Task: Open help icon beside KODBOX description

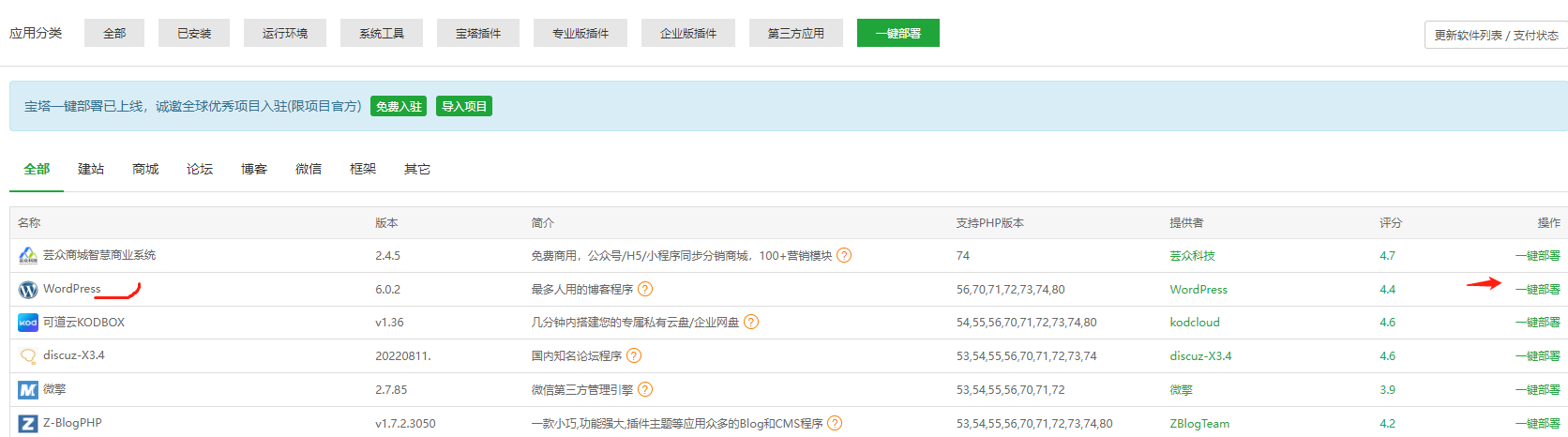Action: (x=751, y=322)
